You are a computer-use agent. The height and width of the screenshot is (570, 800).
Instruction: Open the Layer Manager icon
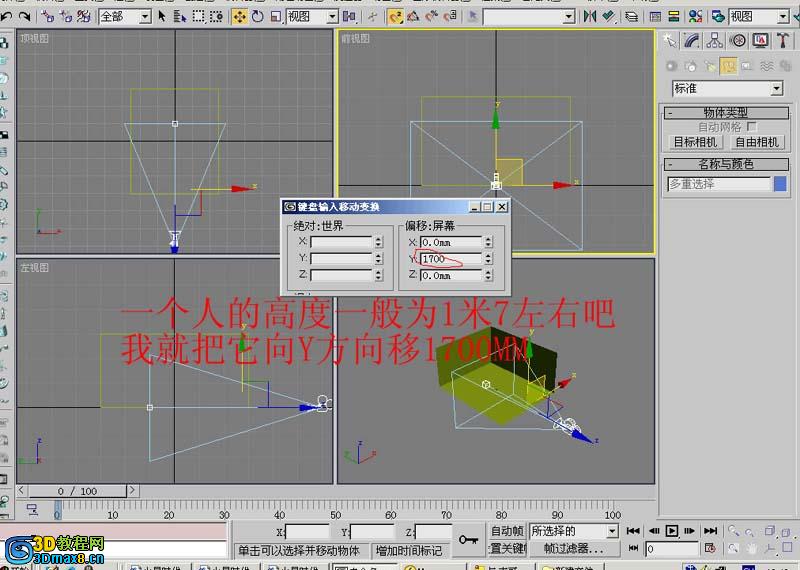pyautogui.click(x=632, y=17)
